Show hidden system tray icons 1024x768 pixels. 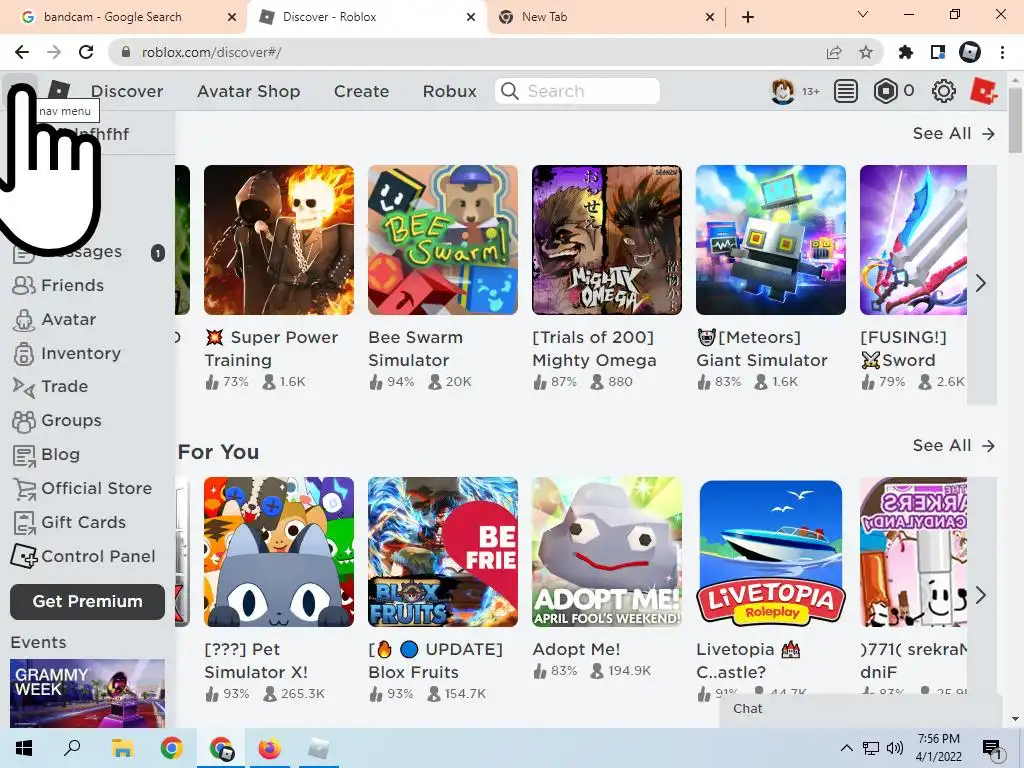click(x=846, y=748)
